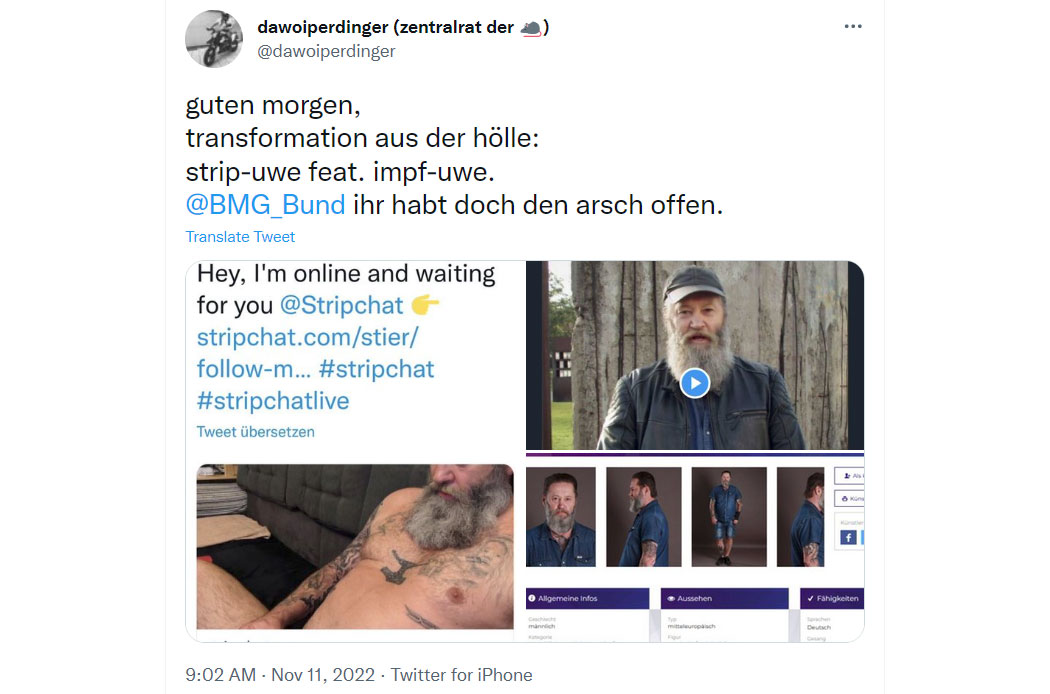Click the #stripchat hashtag
Viewport: 1050px width, 694px height.
pyautogui.click(x=376, y=369)
